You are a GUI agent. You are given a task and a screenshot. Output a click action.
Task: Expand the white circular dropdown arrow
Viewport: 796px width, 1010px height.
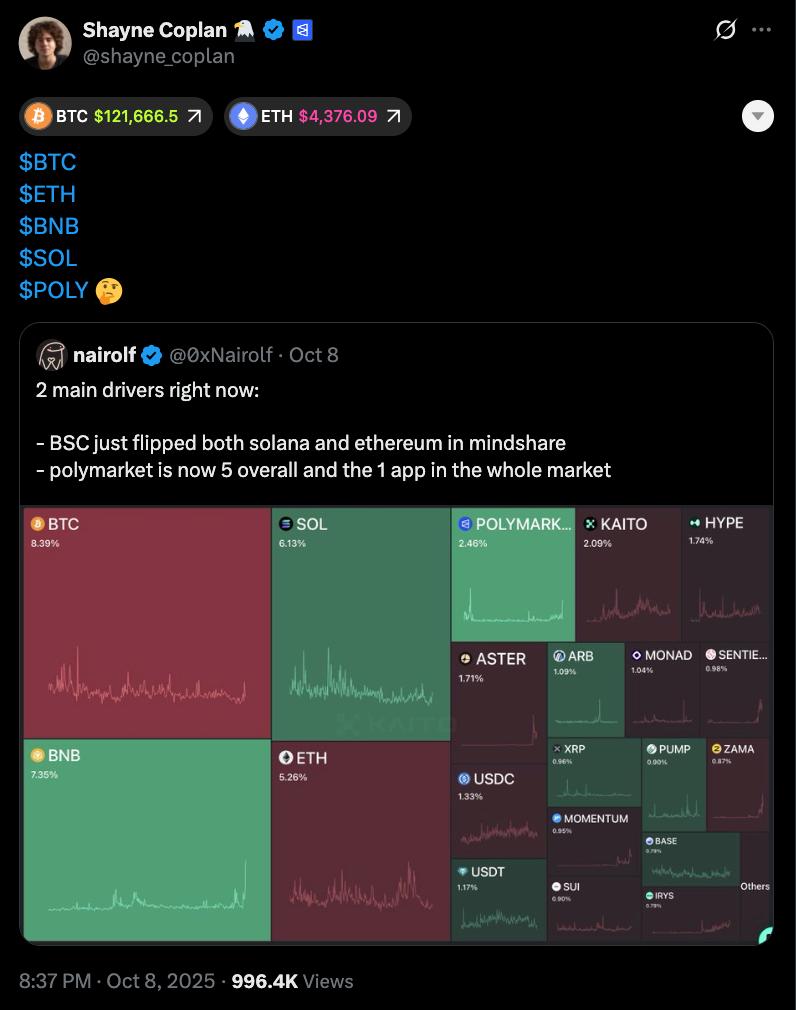[x=757, y=117]
